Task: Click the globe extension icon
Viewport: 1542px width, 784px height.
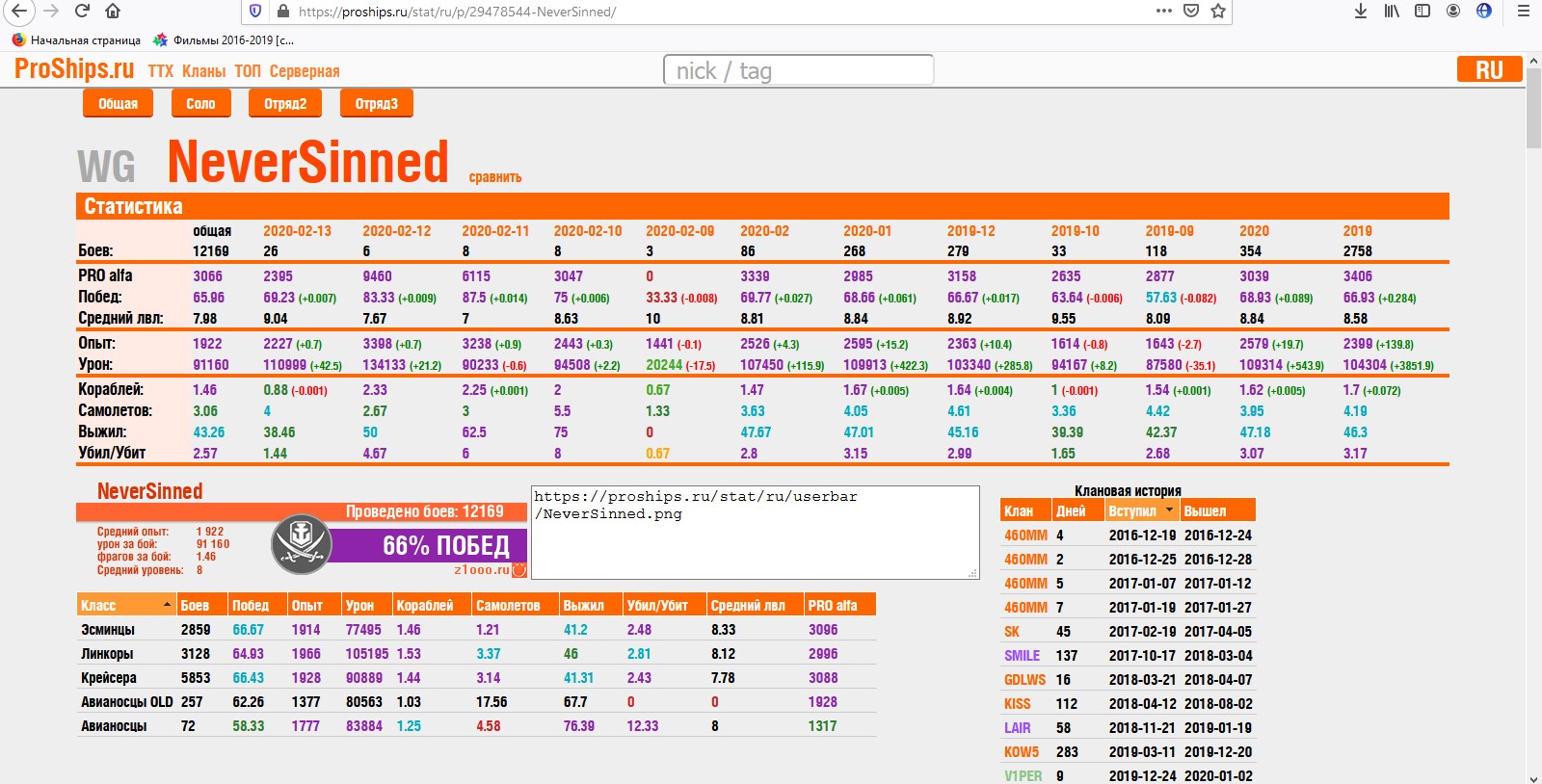Action: pyautogui.click(x=1484, y=12)
